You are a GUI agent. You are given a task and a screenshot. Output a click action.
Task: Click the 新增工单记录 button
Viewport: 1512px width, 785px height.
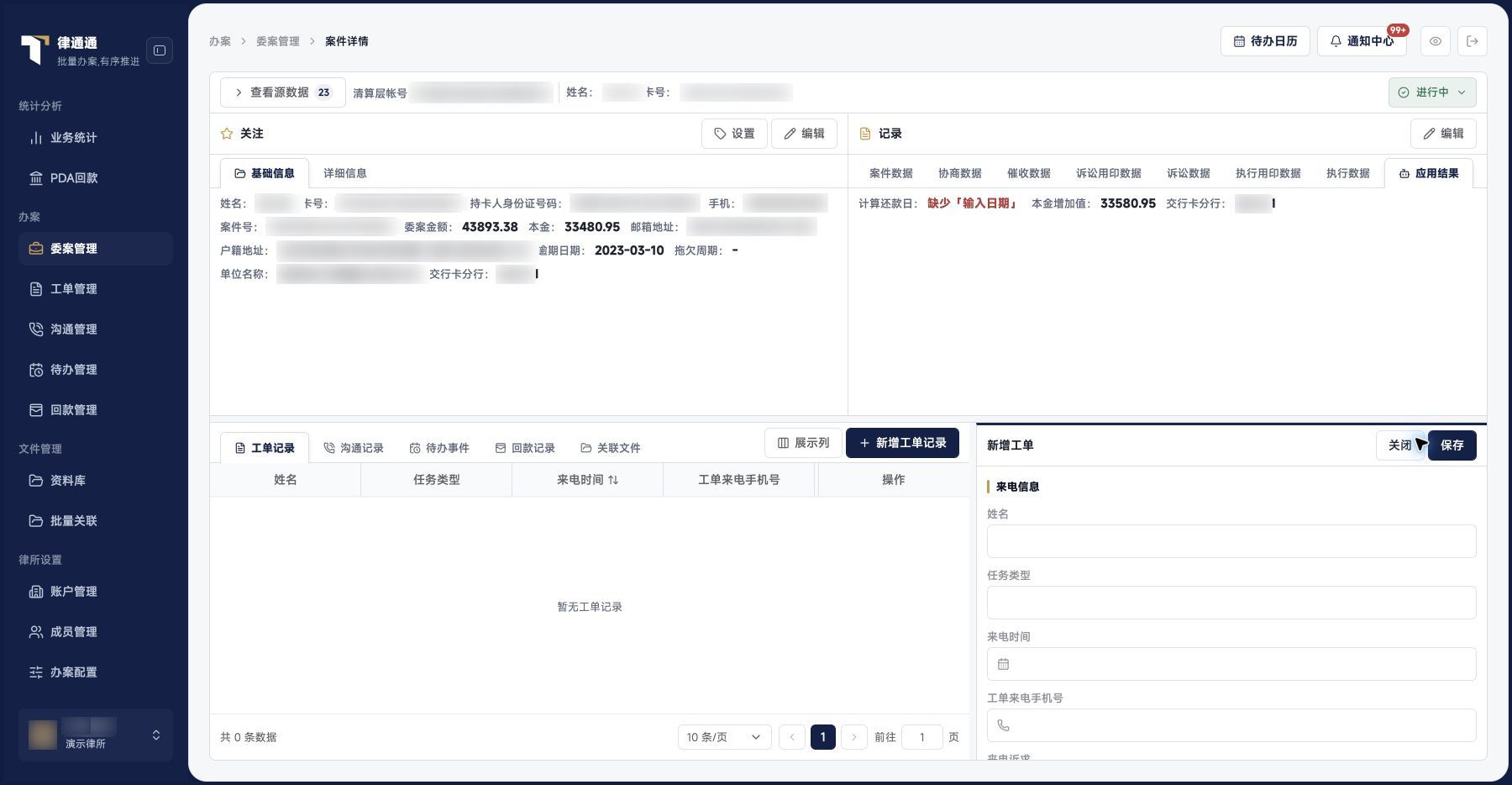(902, 443)
